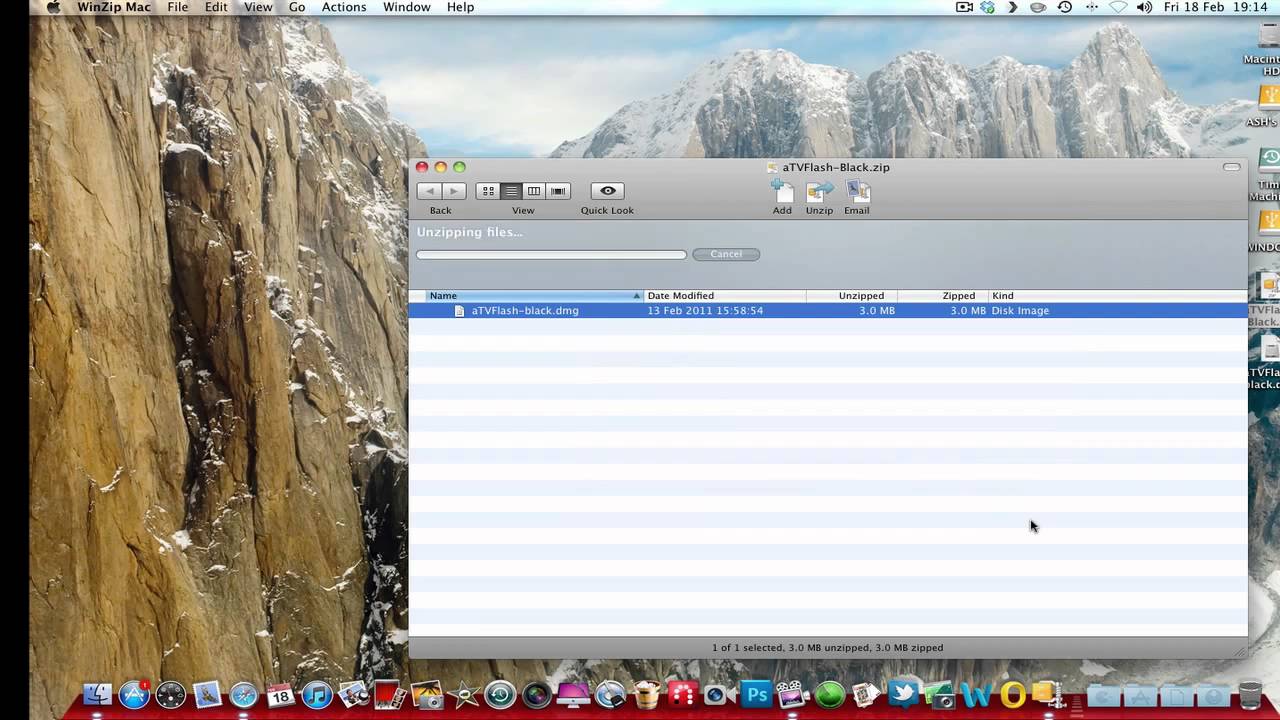Switch to cover flow view mode
The image size is (1280, 720).
[x=558, y=191]
